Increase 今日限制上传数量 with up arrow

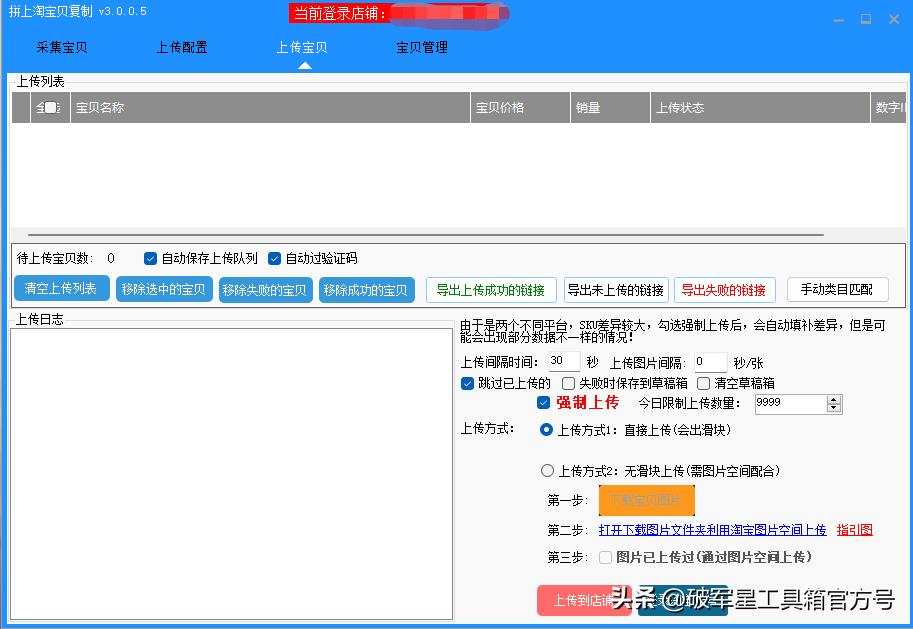(834, 399)
